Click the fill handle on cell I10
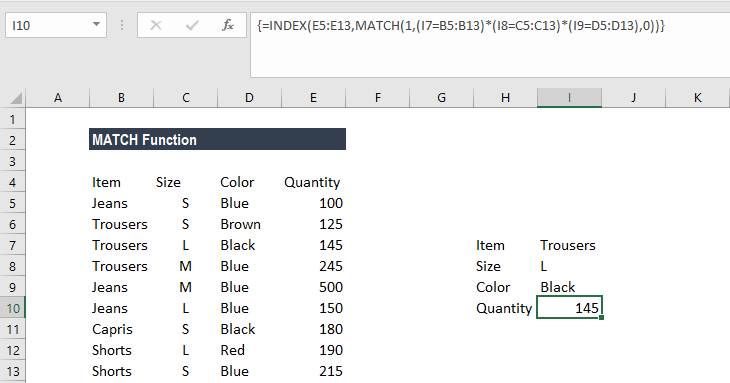The height and width of the screenshot is (383, 730). [602, 317]
